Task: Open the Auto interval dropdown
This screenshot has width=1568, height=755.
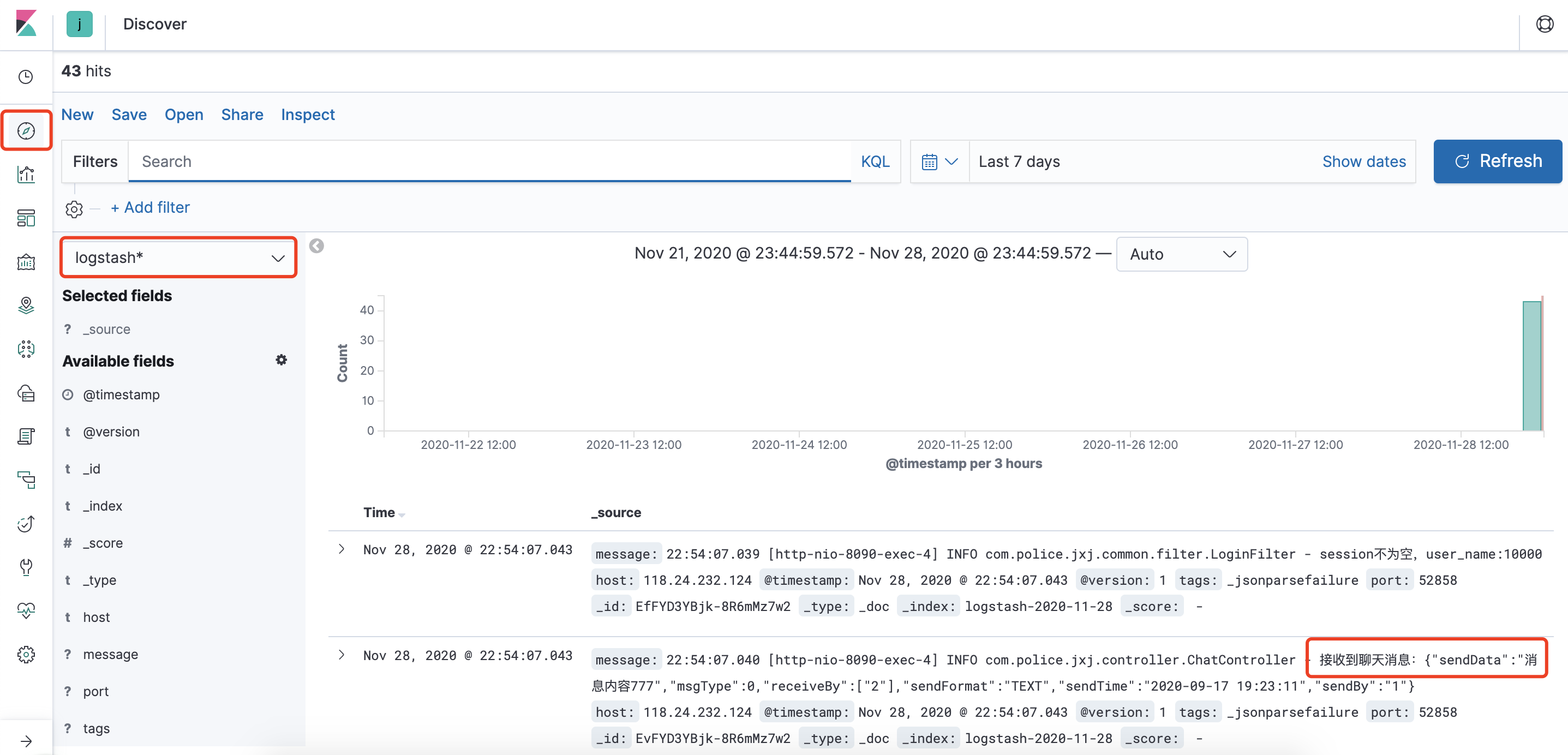Action: coord(1181,254)
